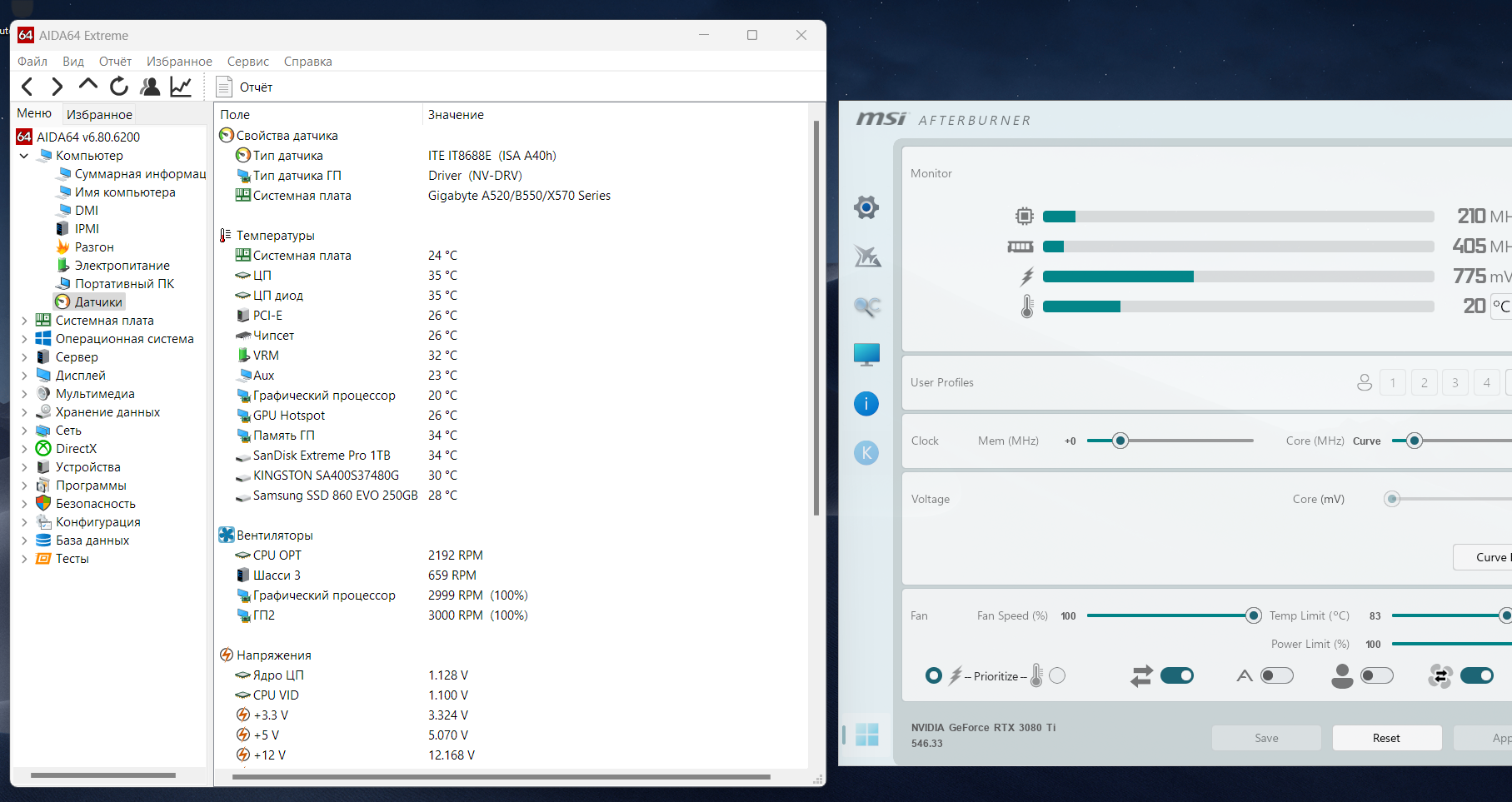Toggle the fan sync switch at far right

(x=1477, y=675)
